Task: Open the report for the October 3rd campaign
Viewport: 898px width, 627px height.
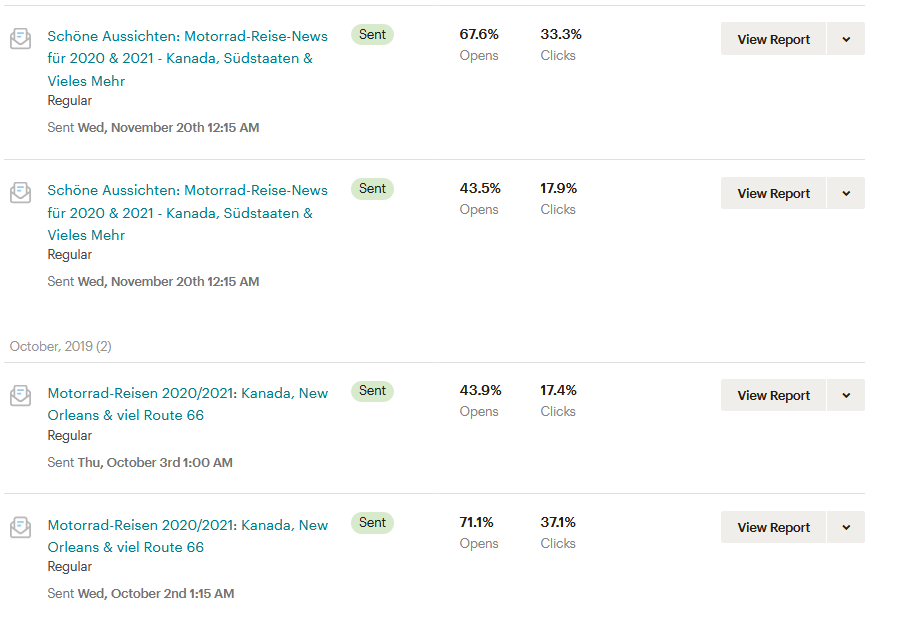Action: pyautogui.click(x=773, y=395)
